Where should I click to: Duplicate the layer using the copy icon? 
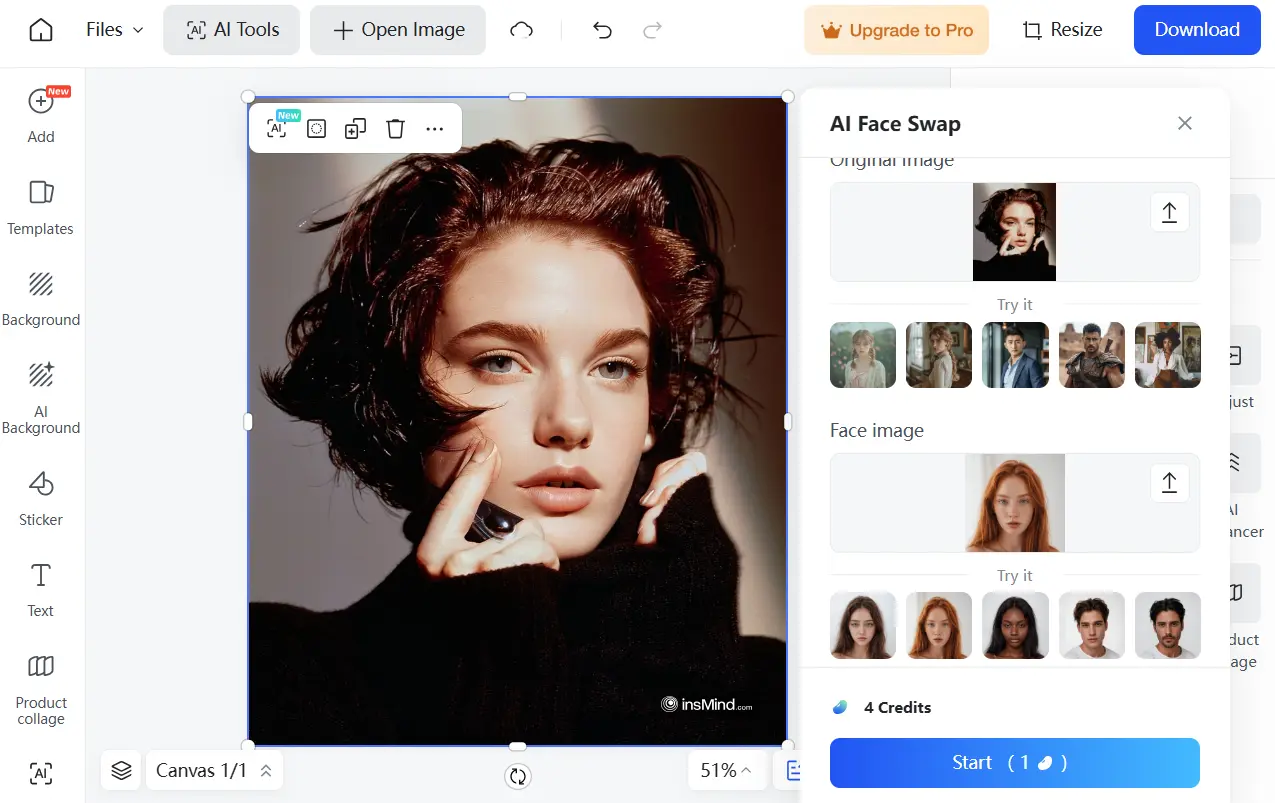click(355, 129)
